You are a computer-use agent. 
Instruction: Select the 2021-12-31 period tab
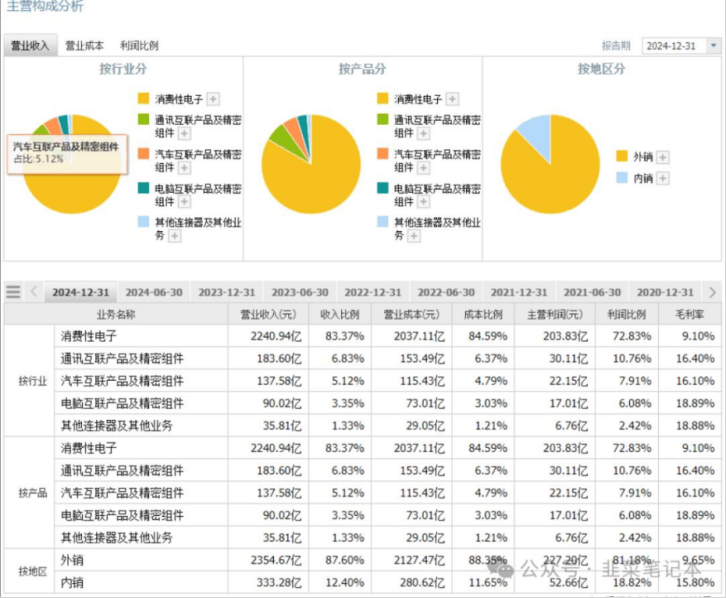[x=519, y=292]
